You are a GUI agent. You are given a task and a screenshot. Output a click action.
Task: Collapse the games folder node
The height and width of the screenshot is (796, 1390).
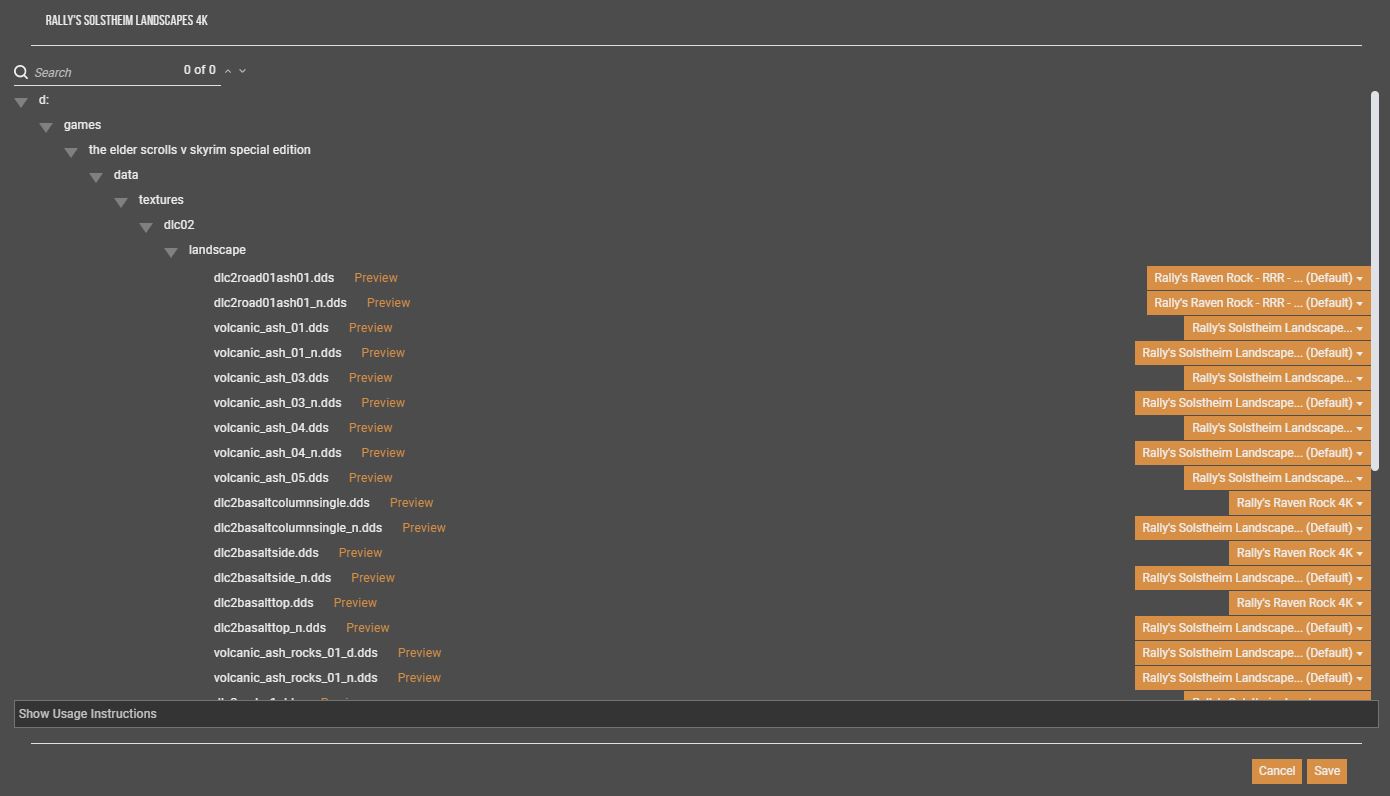click(46, 125)
